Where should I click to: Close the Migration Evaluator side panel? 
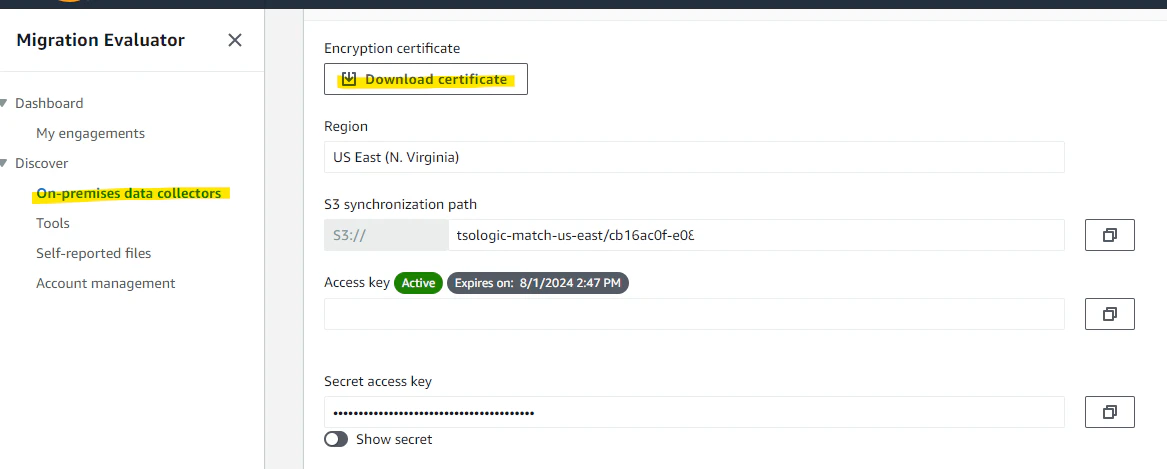[x=234, y=40]
